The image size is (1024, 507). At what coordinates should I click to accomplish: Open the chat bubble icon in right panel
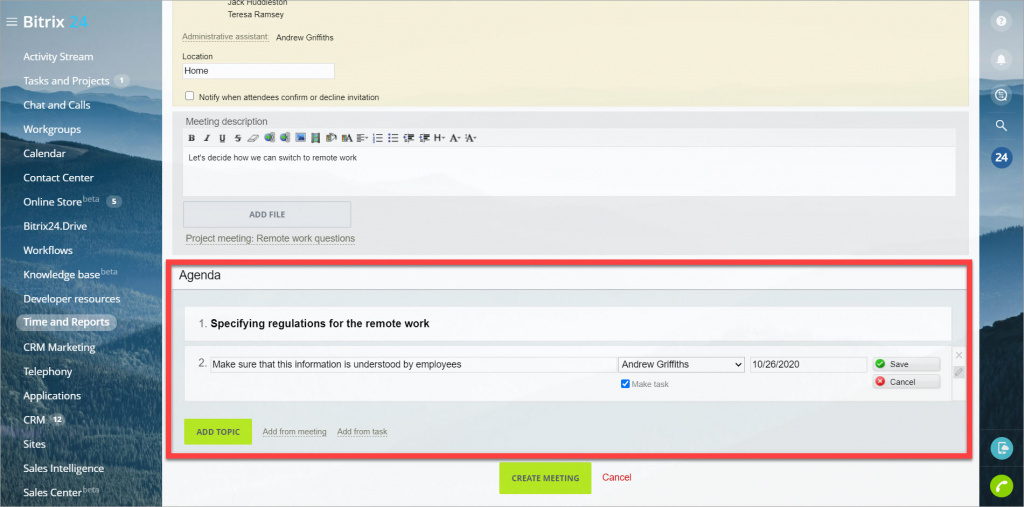1000,95
